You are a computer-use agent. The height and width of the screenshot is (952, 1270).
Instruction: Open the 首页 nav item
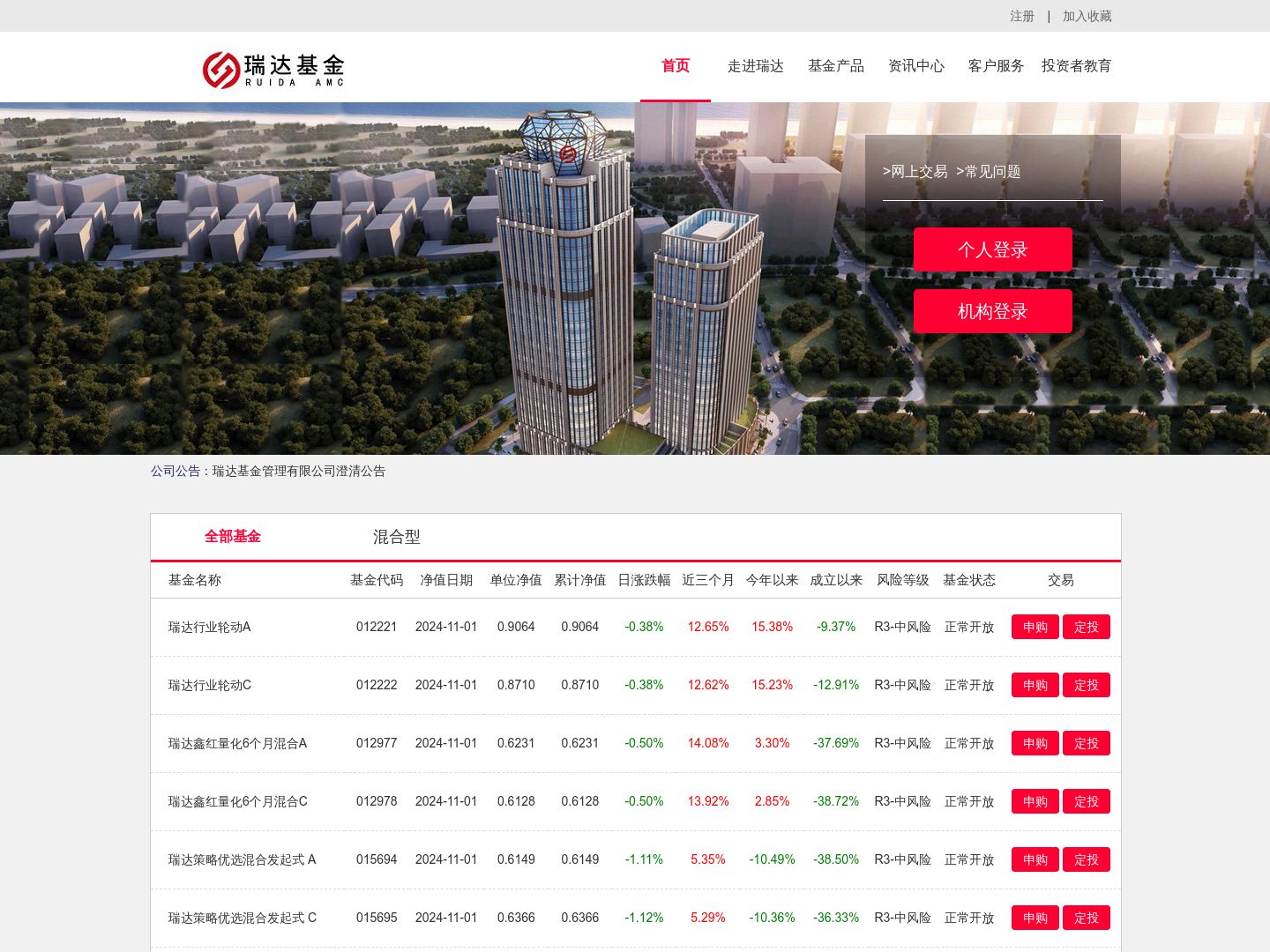coord(676,66)
